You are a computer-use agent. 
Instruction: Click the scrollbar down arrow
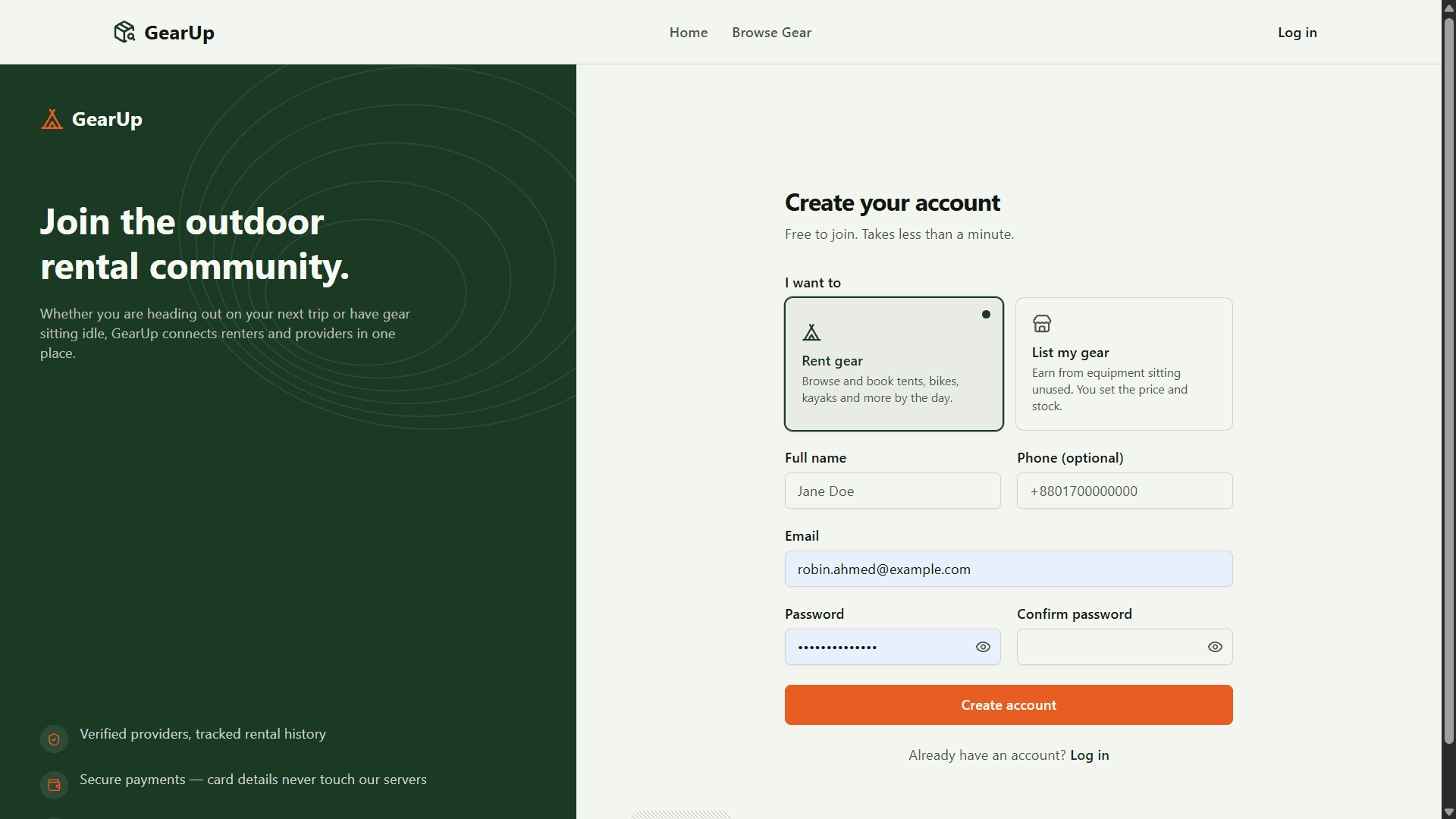[x=1448, y=812]
